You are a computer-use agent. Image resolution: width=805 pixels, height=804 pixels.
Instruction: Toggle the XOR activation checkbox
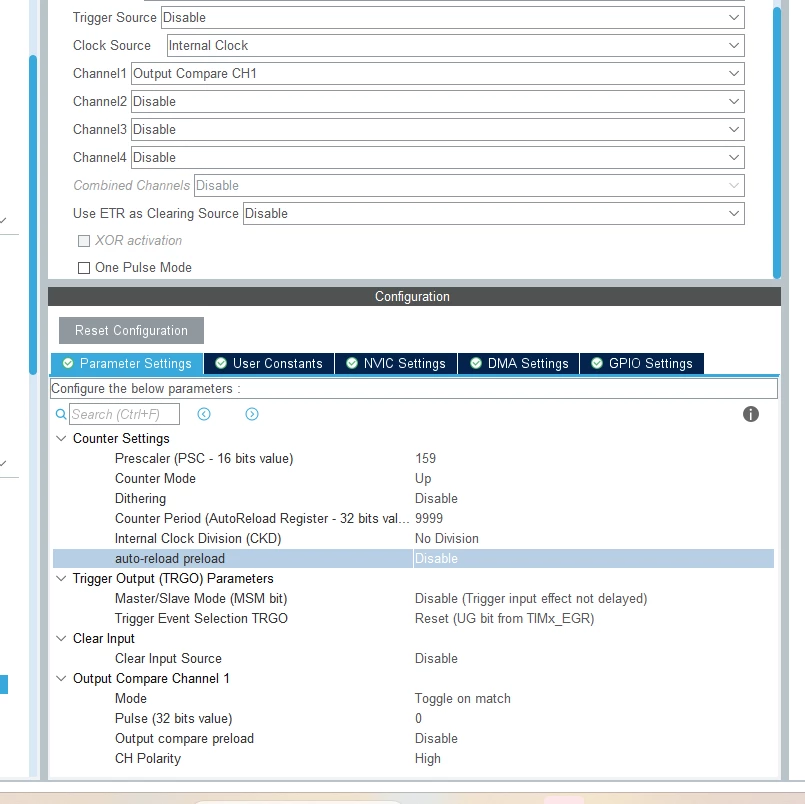pyautogui.click(x=84, y=241)
